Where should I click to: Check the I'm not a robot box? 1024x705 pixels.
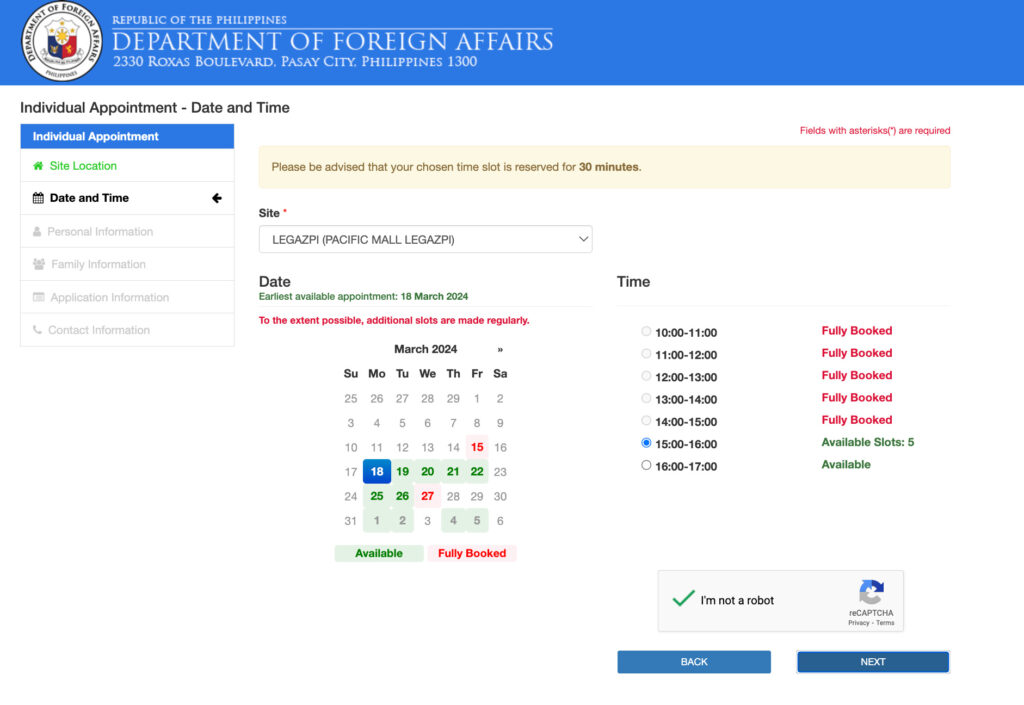click(685, 600)
